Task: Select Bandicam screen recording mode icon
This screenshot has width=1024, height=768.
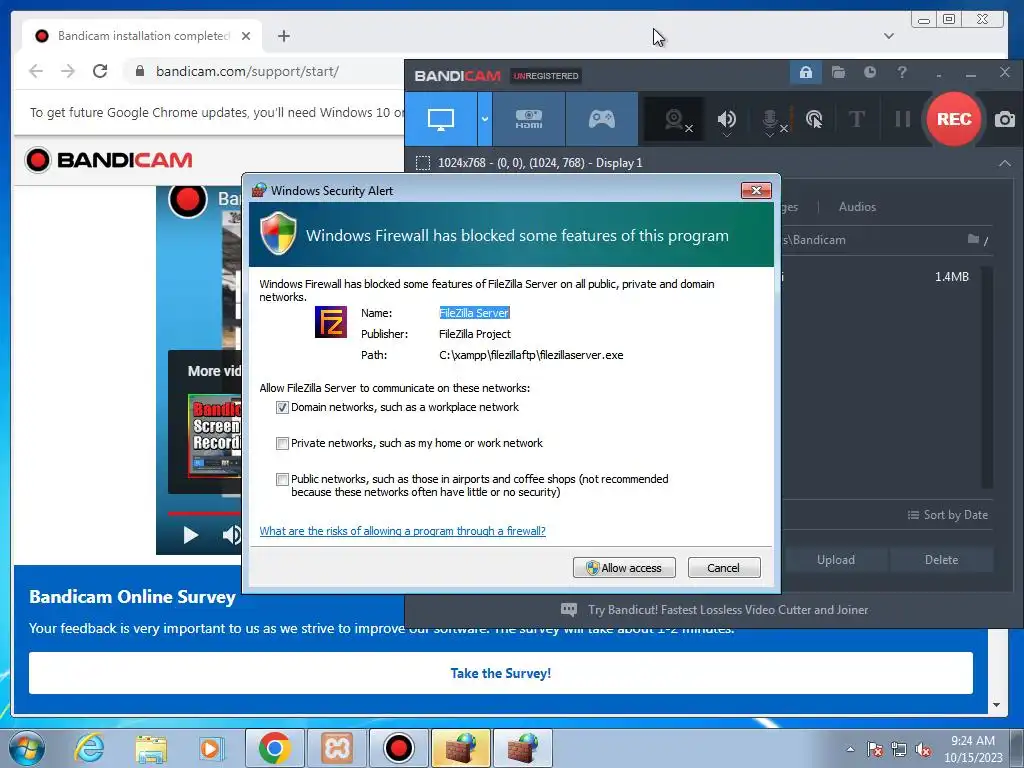Action: pos(441,119)
